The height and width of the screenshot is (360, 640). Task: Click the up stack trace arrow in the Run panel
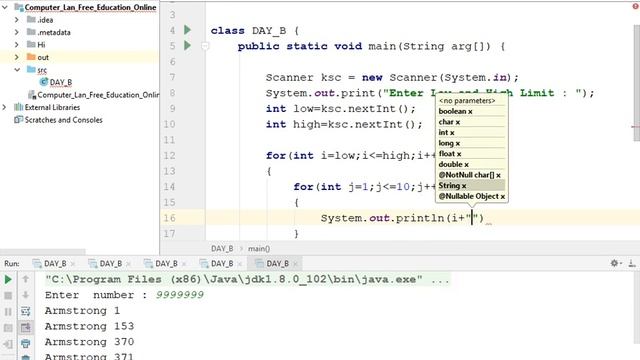[x=26, y=279]
